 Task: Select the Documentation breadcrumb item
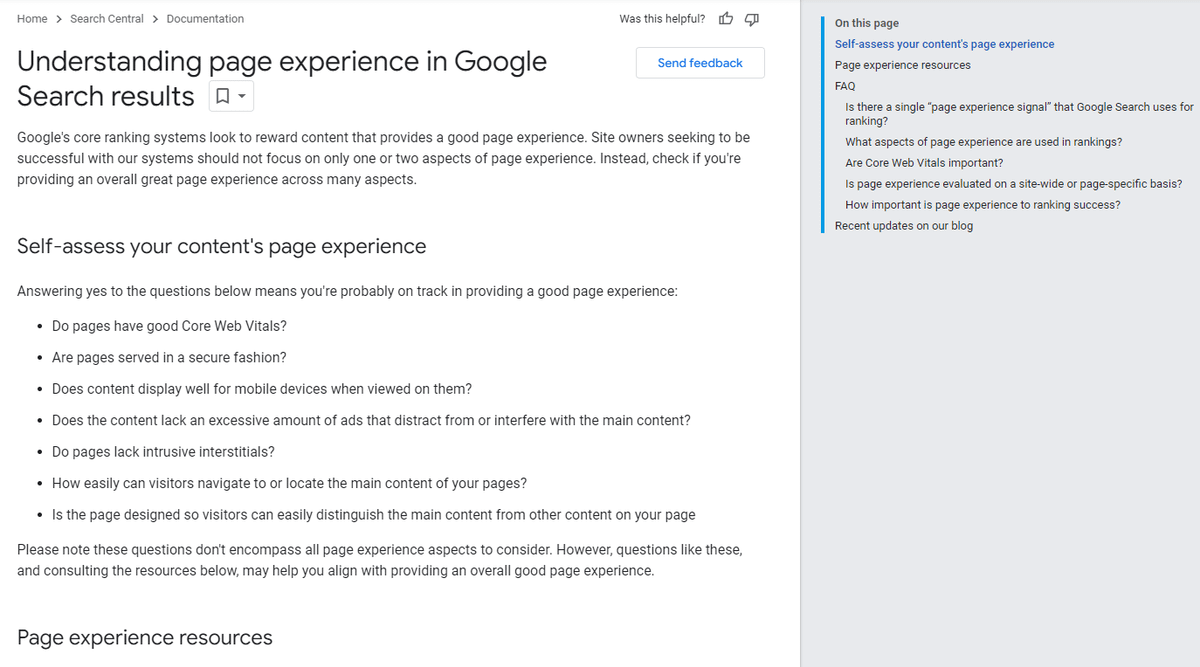tap(205, 19)
